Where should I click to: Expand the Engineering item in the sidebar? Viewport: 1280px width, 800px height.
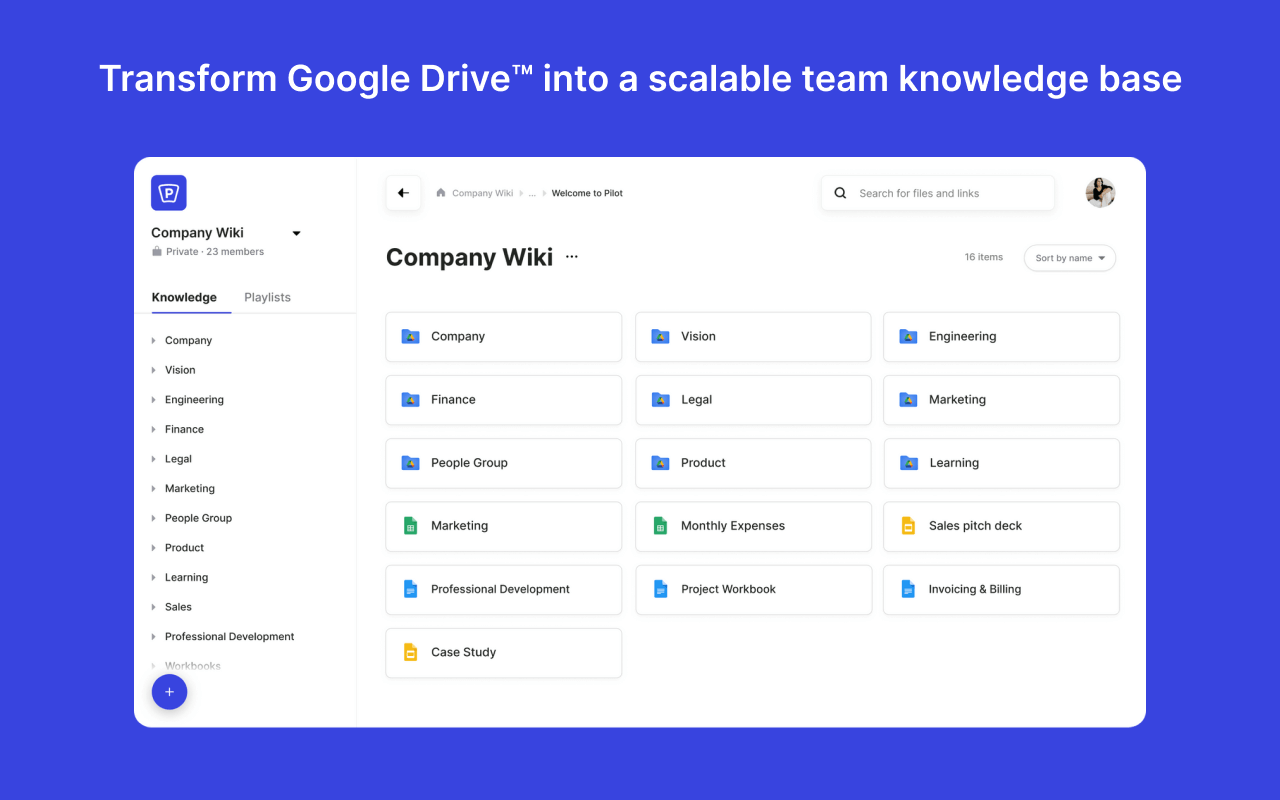(153, 399)
